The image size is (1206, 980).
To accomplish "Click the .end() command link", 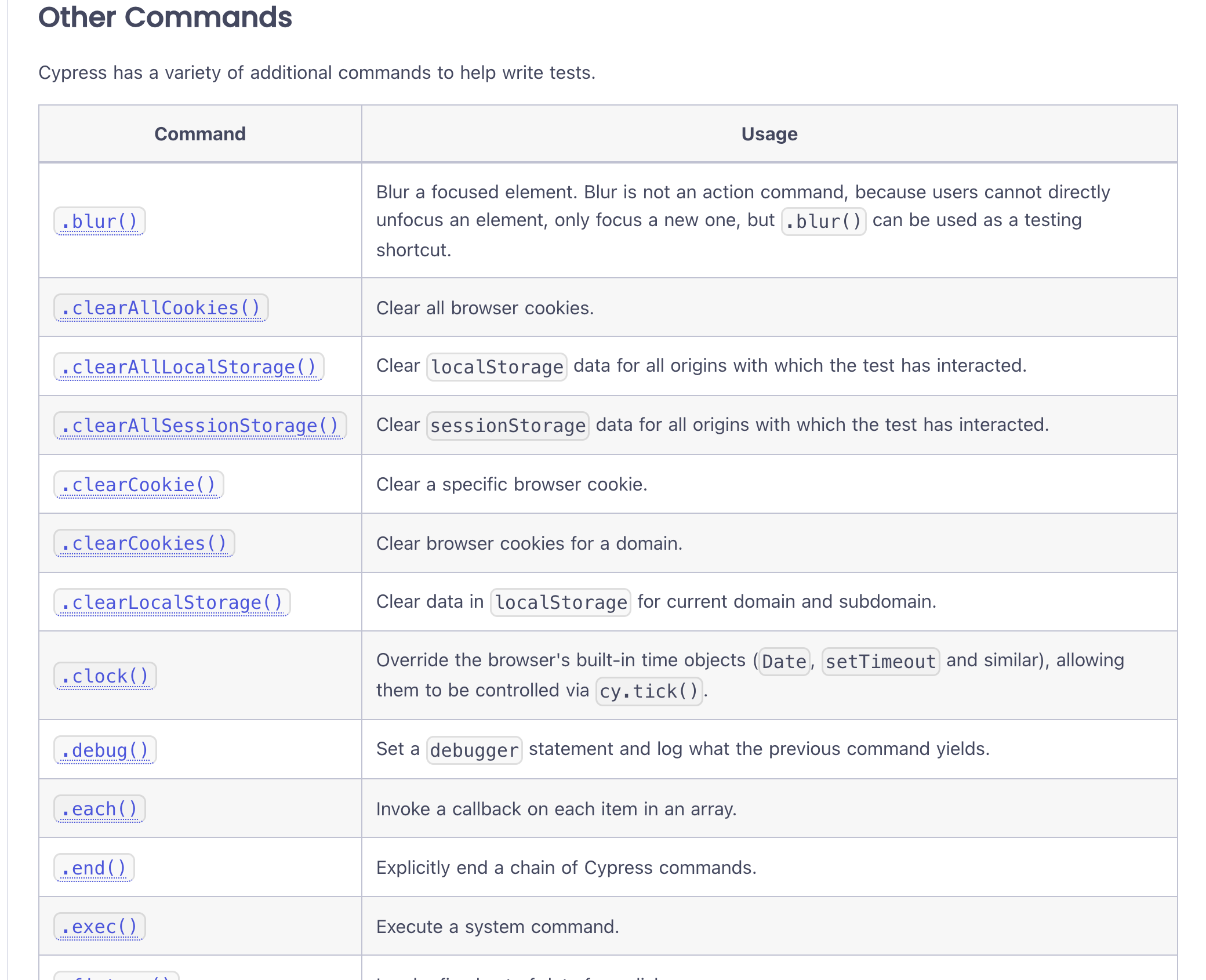I will 94,868.
